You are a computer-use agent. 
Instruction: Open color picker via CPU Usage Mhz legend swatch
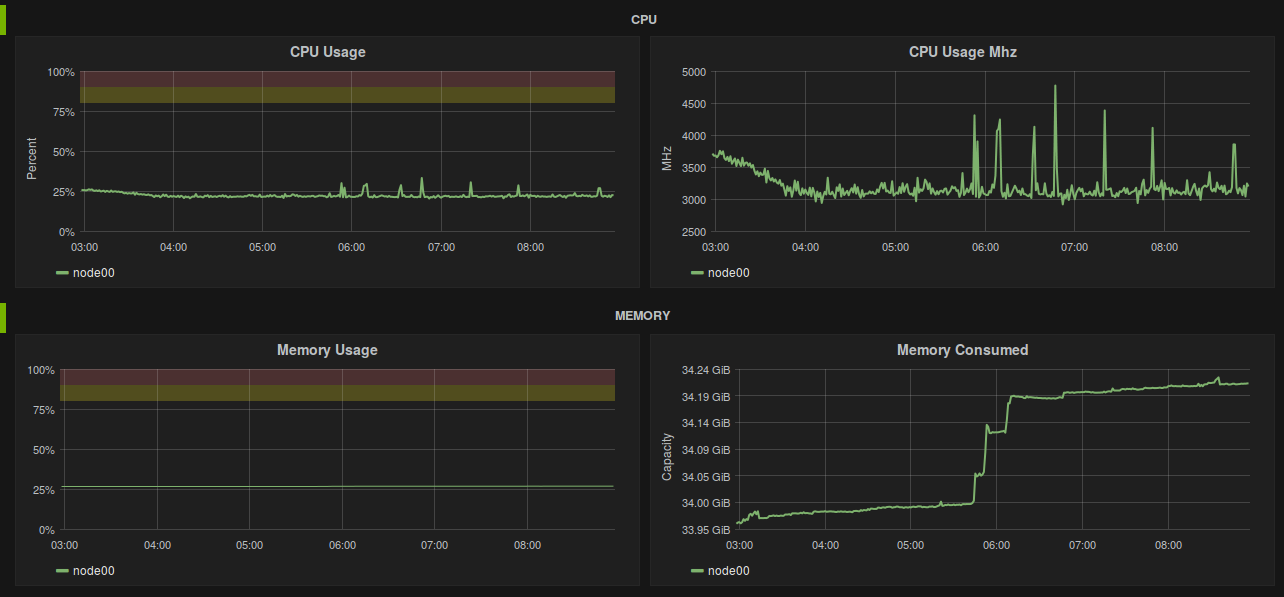pos(696,273)
